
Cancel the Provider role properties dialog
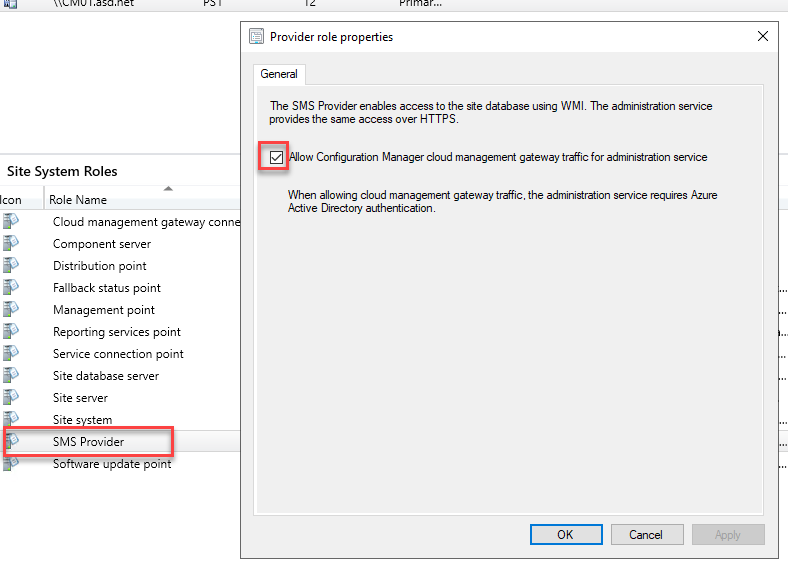pos(646,534)
